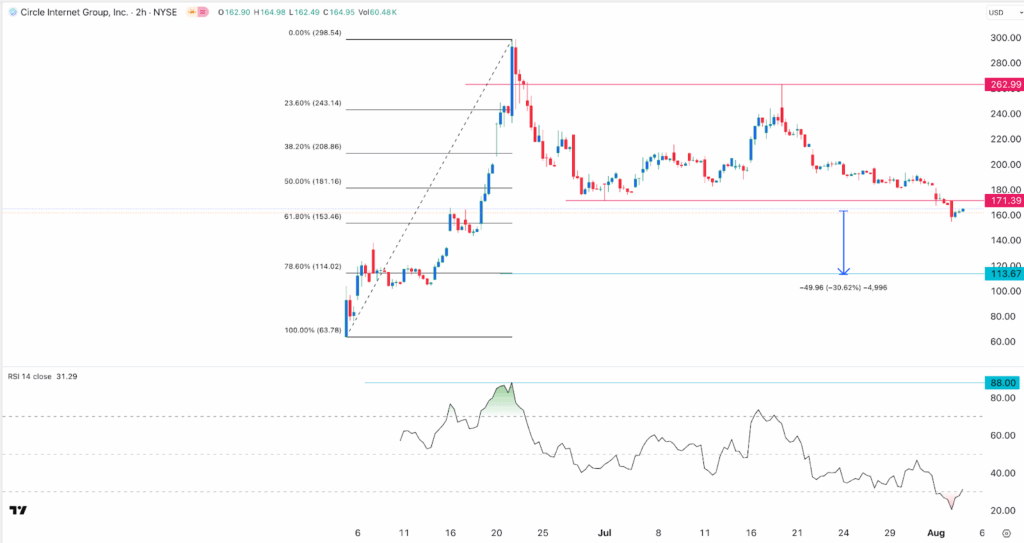Select the 262.99 resistance price label

point(1004,84)
